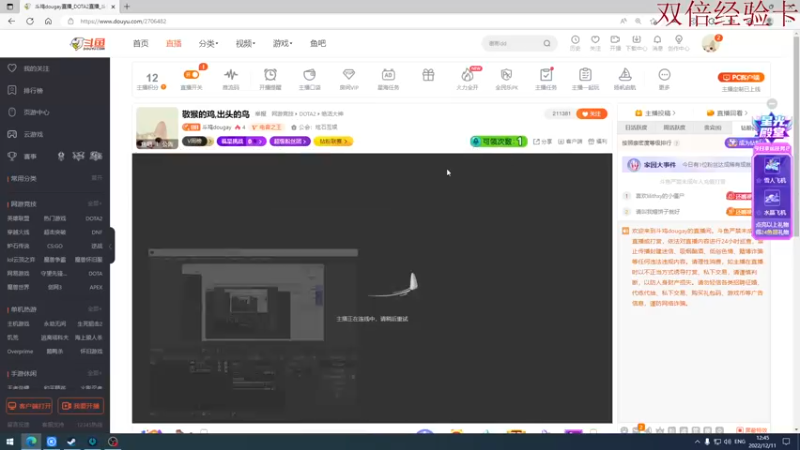
Task: Click the search magnifier icon in search box
Action: (547, 43)
